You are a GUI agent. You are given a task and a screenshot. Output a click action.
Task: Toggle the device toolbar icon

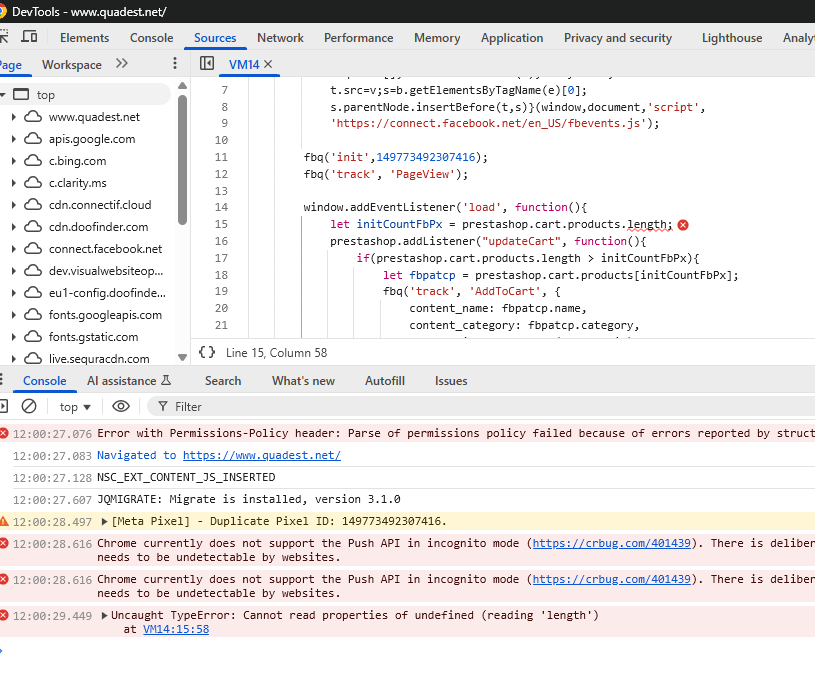[x=29, y=37]
